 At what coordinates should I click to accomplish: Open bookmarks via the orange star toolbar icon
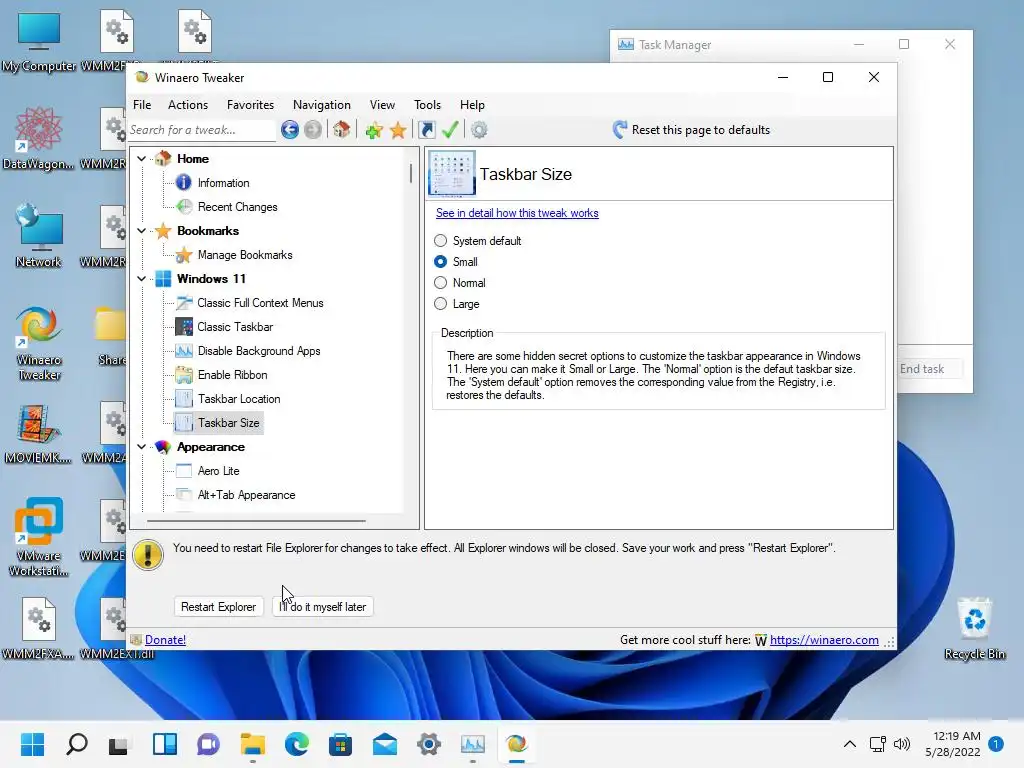click(x=398, y=130)
